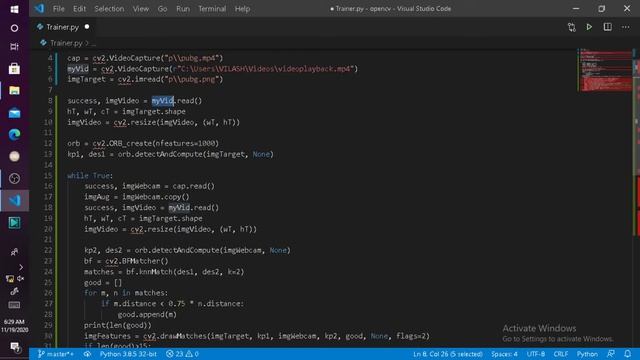
Task: Open the Help menu
Action: [242, 9]
